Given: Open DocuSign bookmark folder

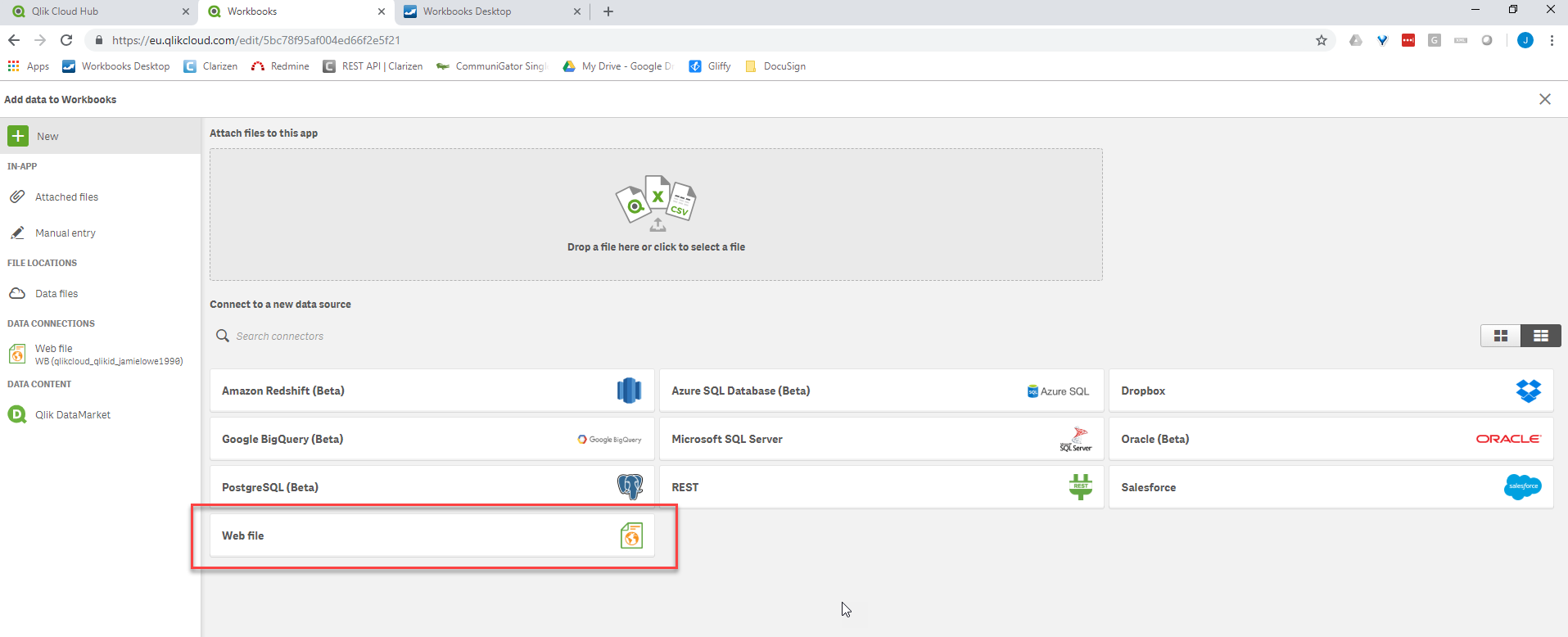Looking at the screenshot, I should tap(775, 66).
